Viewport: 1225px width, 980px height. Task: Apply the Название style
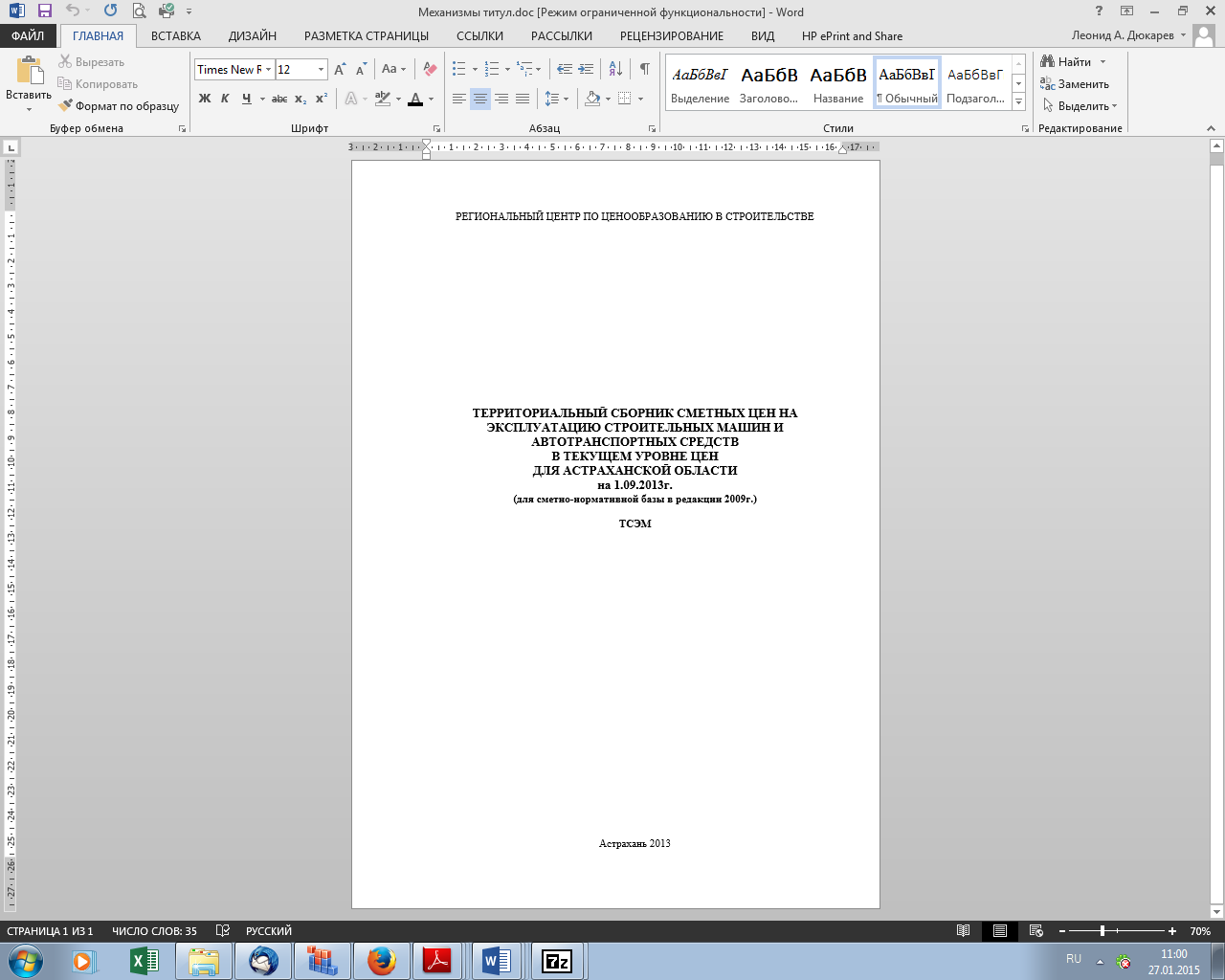pos(838,82)
